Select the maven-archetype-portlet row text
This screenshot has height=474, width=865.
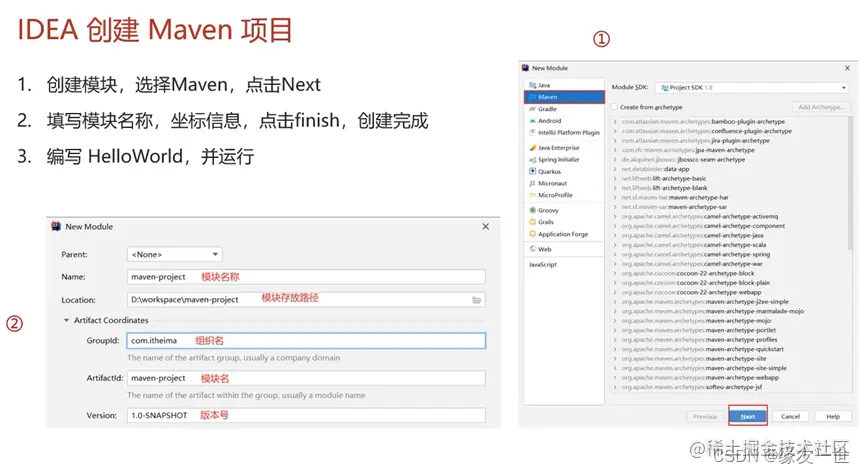[698, 330]
